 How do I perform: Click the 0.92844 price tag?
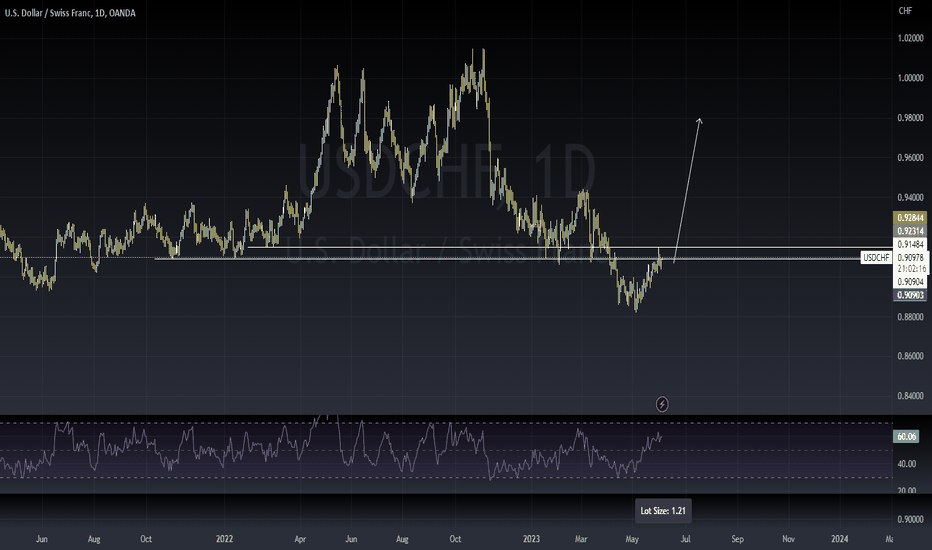tap(910, 218)
